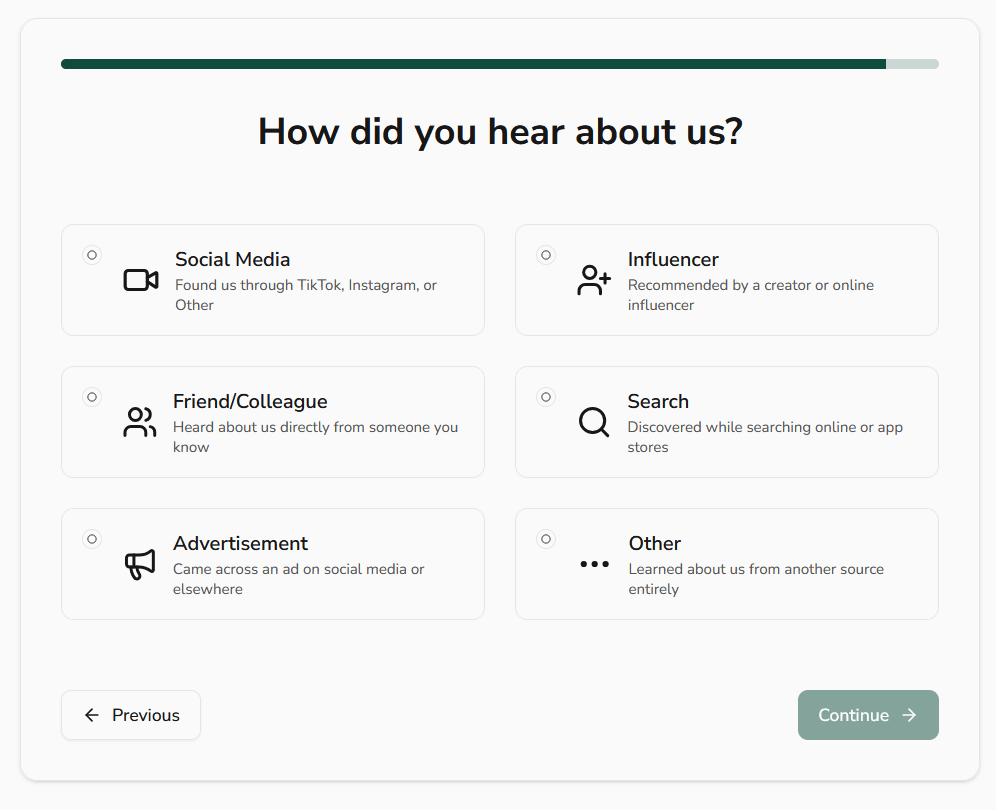Viewport: 996px width, 810px height.
Task: Click the three-dots icon for Other
Action: click(x=594, y=564)
